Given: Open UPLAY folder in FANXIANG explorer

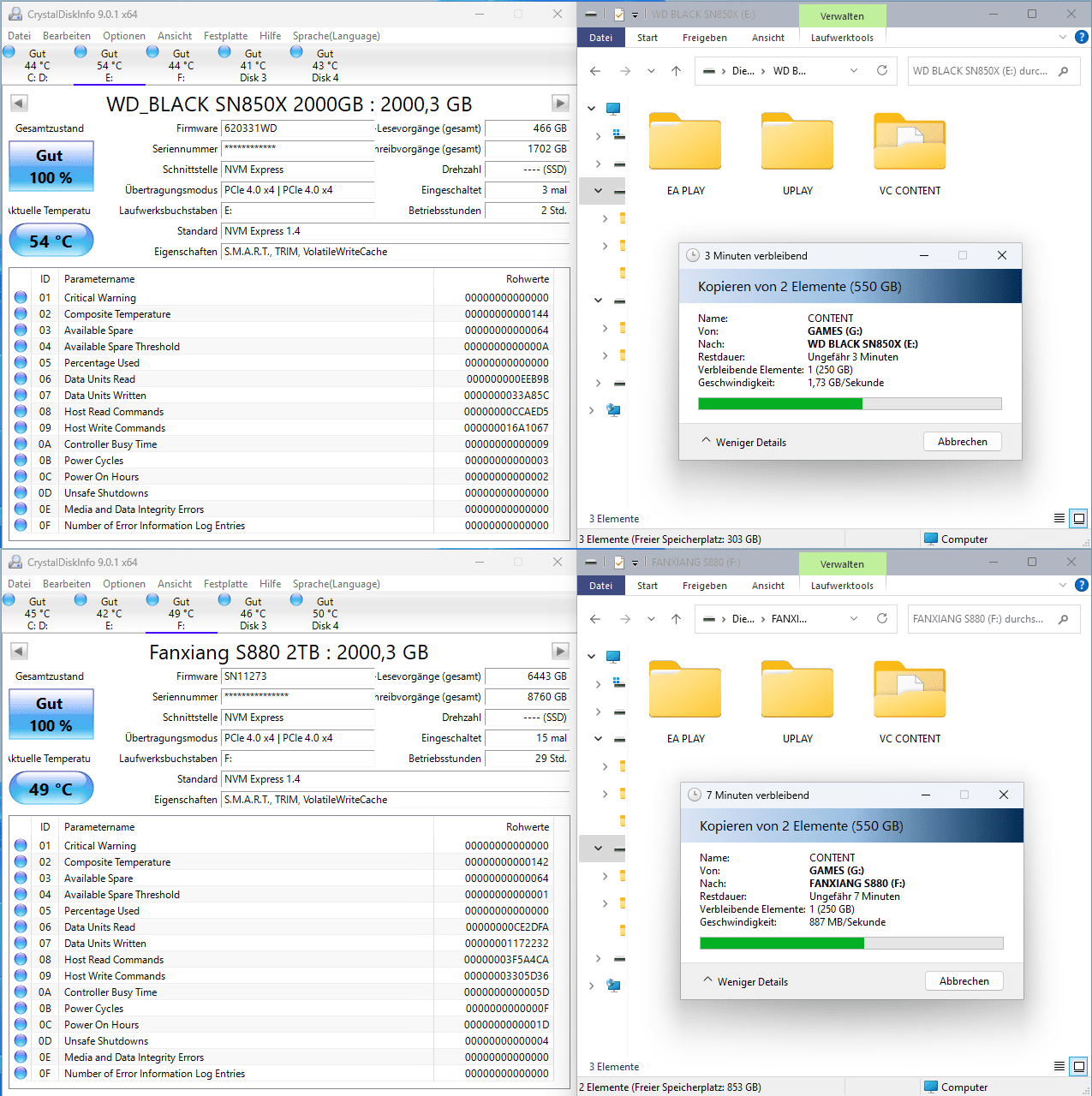Looking at the screenshot, I should point(797,702).
